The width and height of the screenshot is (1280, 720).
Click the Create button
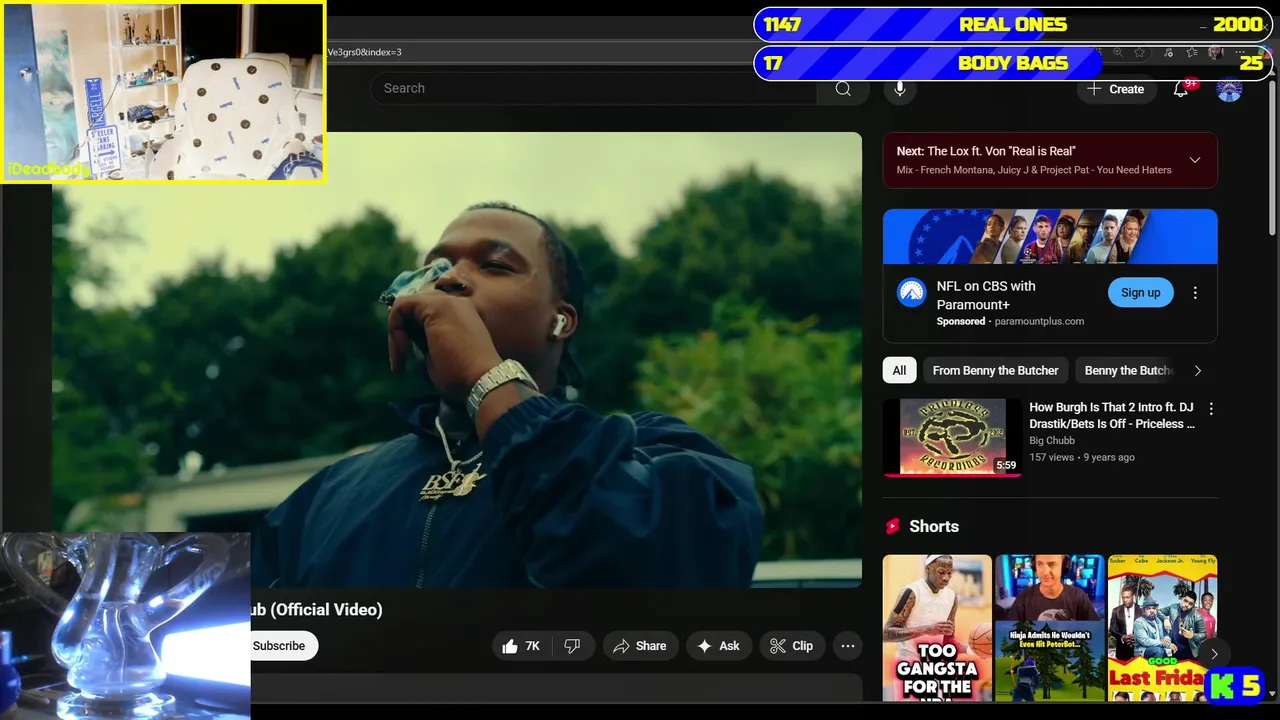[x=1116, y=89]
